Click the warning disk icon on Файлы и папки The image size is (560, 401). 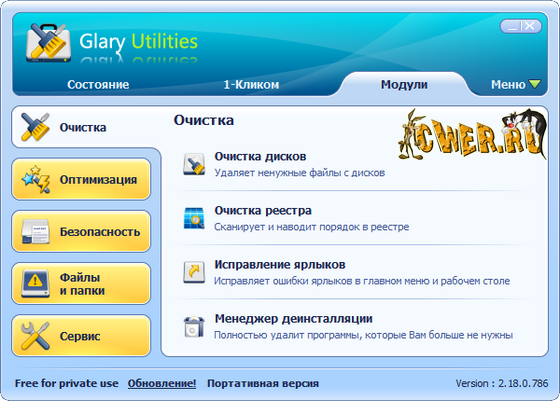click(x=35, y=284)
